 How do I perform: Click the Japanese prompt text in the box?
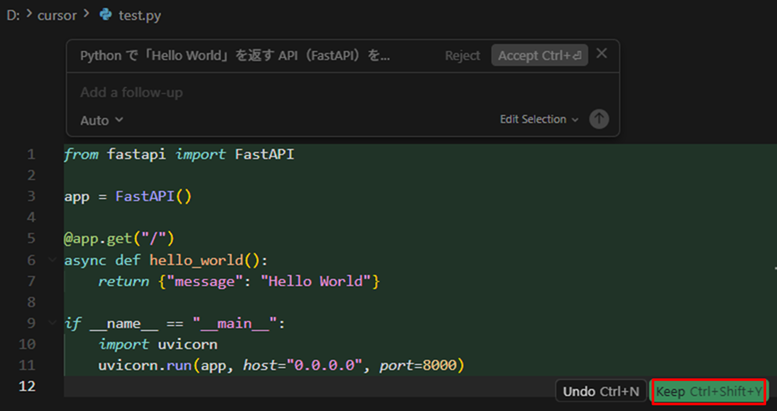coord(235,56)
